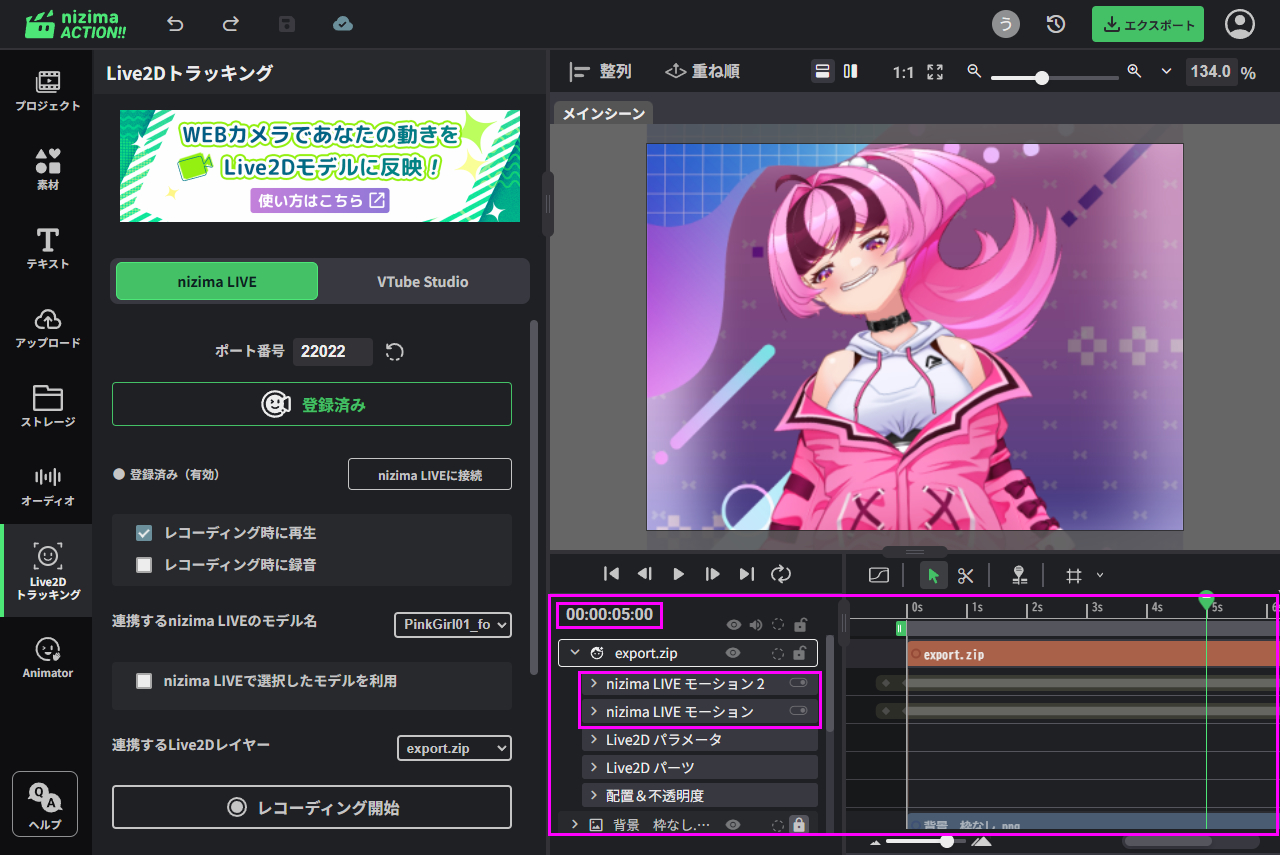Screen dimensions: 1280x855
Task: Toggle visibility of export.zip layer
Action: (x=733, y=653)
